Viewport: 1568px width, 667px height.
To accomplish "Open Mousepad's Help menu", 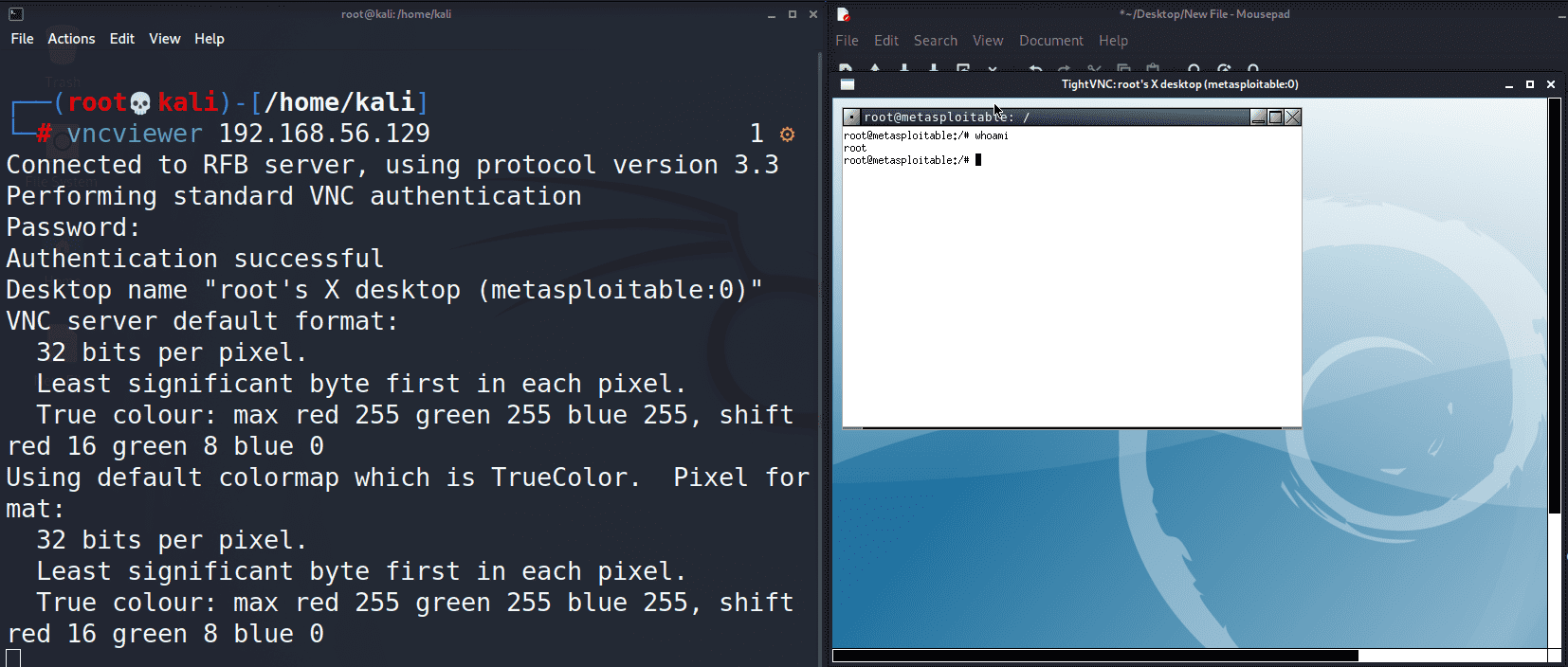I will 1113,41.
